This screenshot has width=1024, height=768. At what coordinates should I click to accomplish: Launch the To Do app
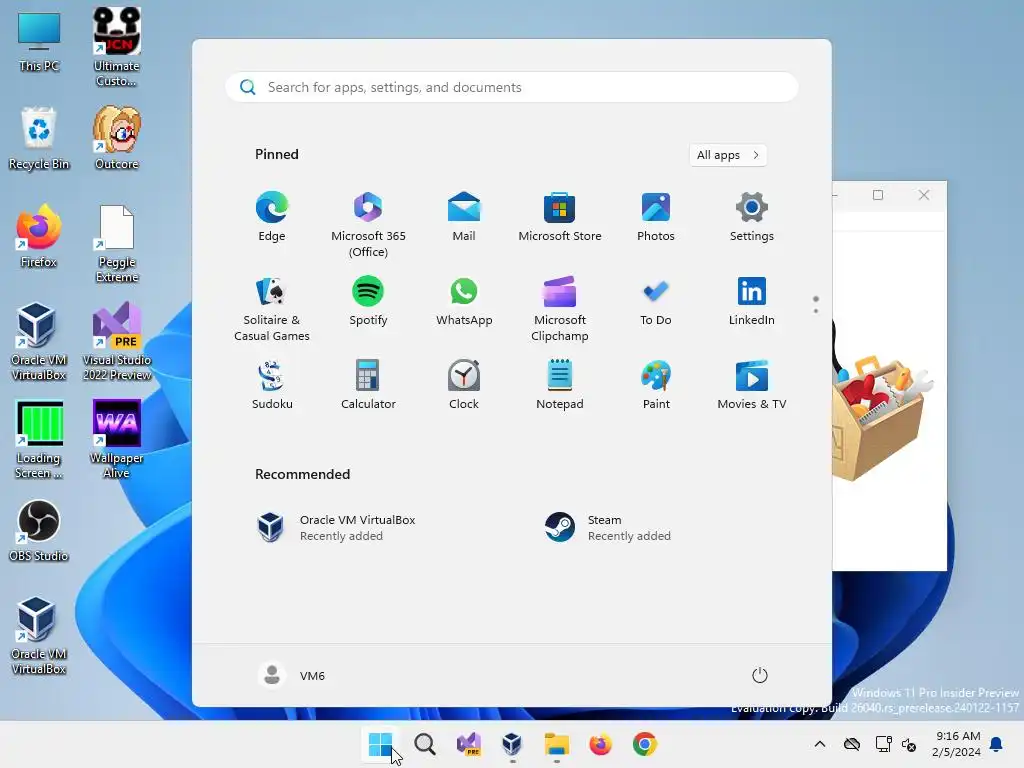[x=656, y=302]
